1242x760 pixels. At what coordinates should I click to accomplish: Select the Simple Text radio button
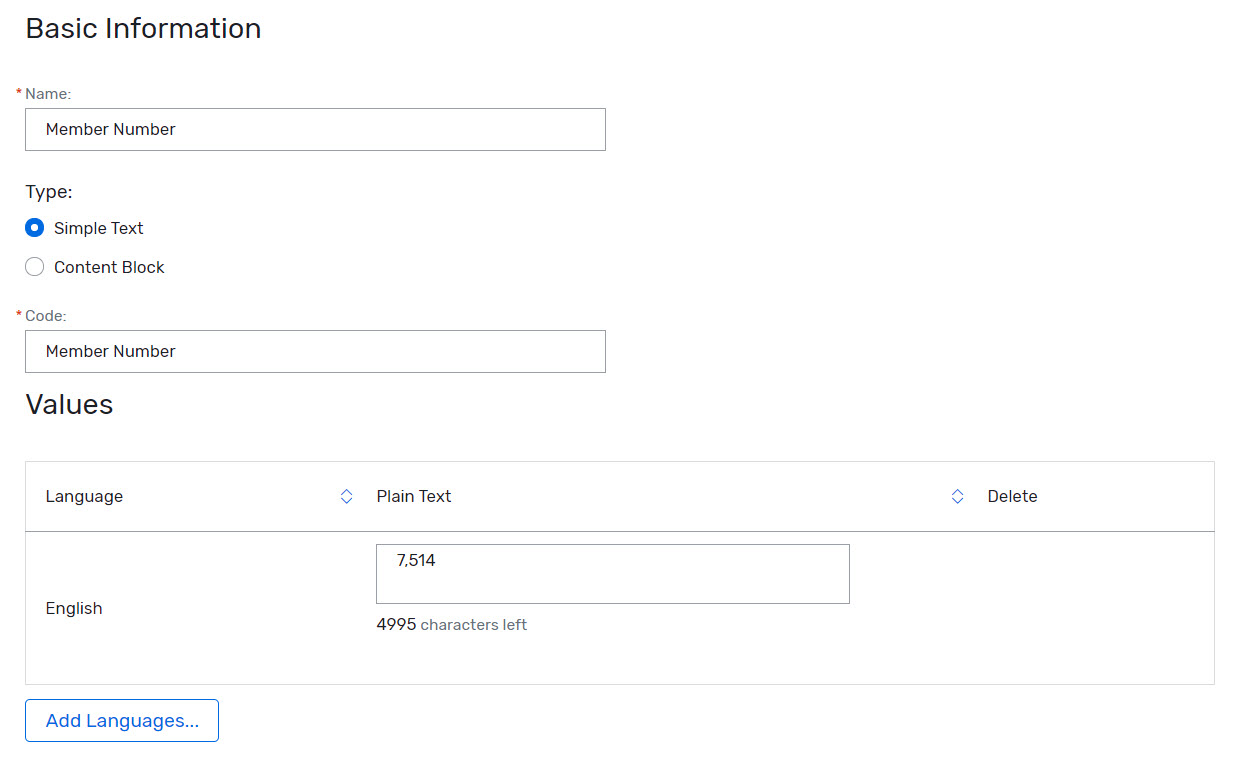34,227
